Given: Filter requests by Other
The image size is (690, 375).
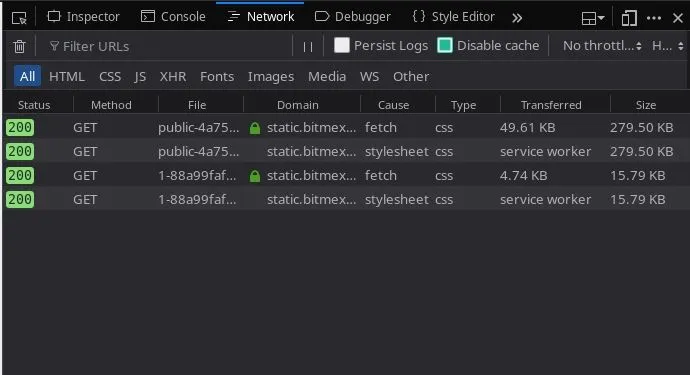Looking at the screenshot, I should 411,77.
